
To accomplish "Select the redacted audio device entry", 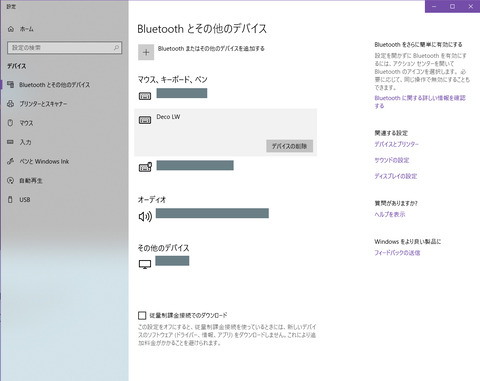I will point(212,213).
